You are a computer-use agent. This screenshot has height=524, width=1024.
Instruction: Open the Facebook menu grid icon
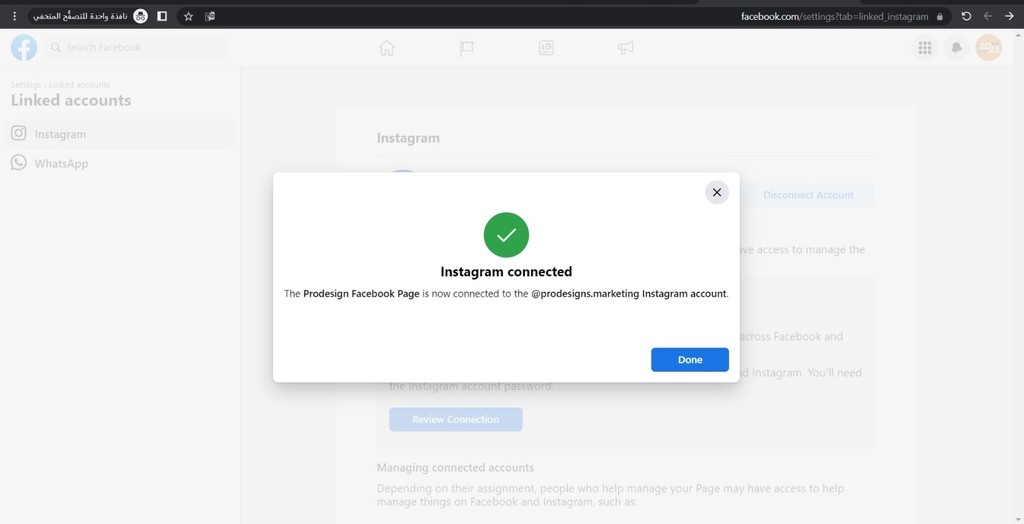(925, 48)
